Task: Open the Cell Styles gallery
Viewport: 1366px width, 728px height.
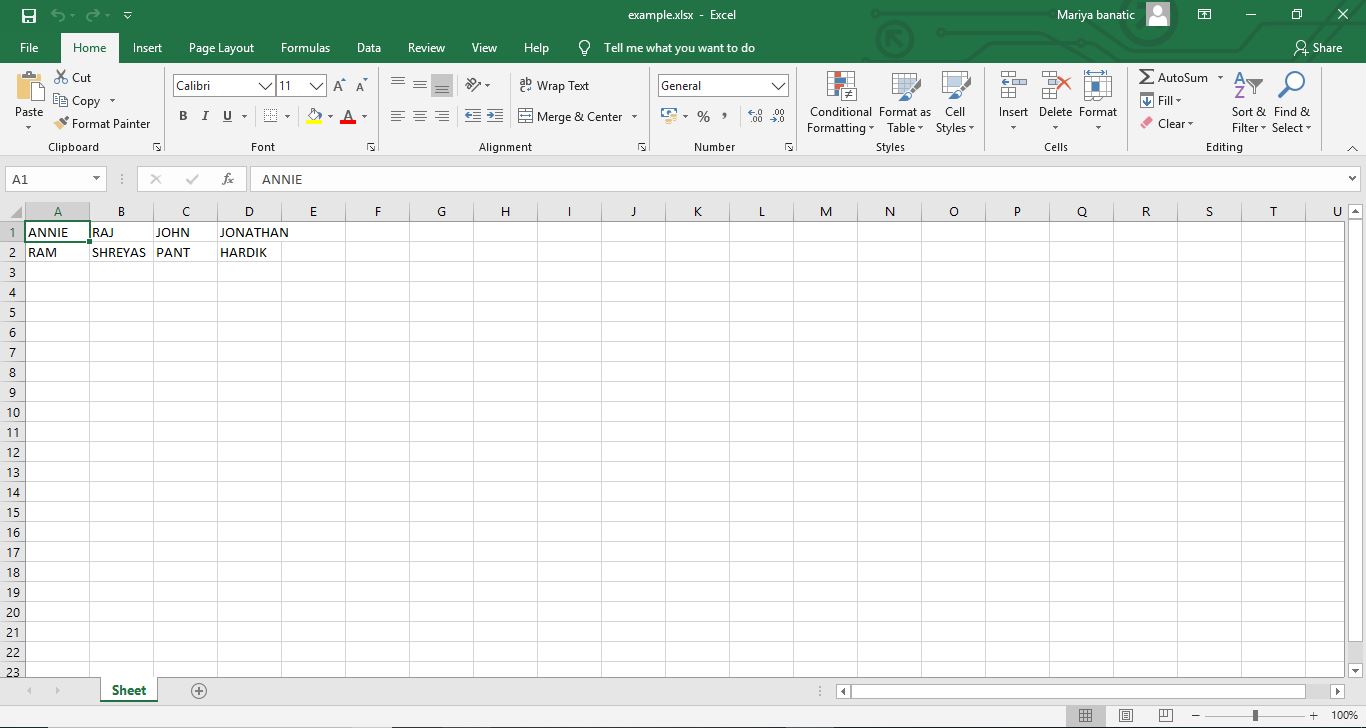Action: (x=955, y=102)
